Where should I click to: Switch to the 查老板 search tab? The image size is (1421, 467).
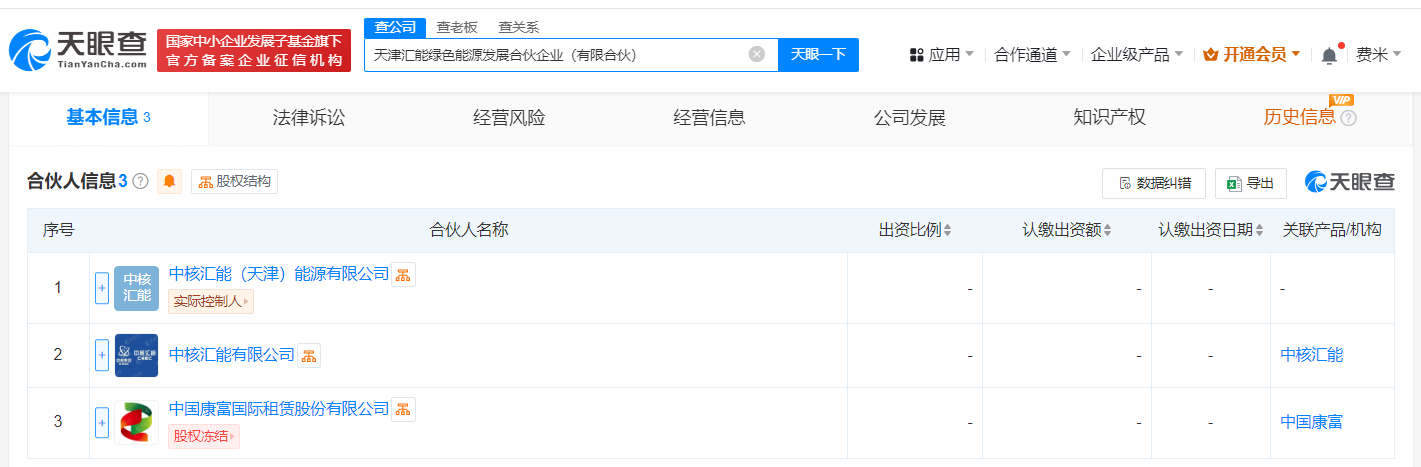point(457,27)
